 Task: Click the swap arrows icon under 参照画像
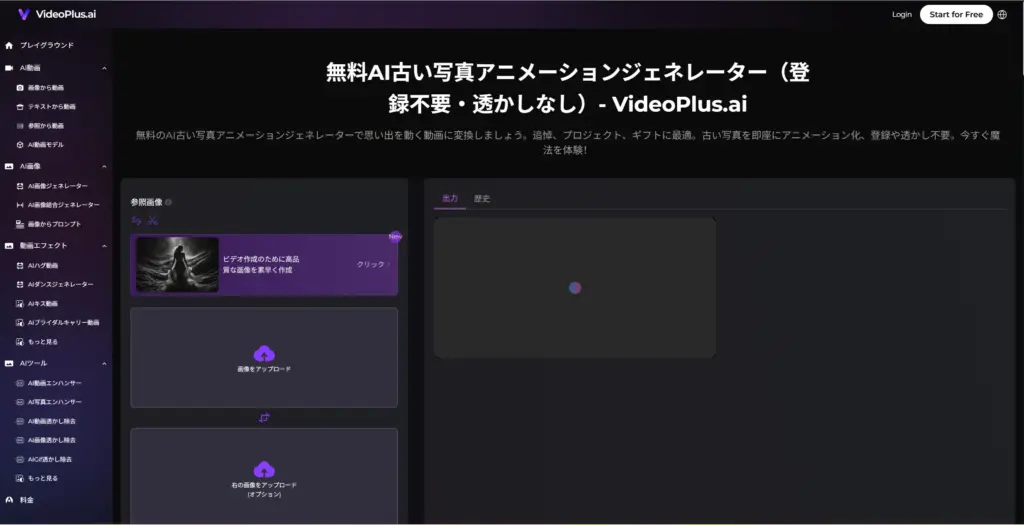coord(136,221)
